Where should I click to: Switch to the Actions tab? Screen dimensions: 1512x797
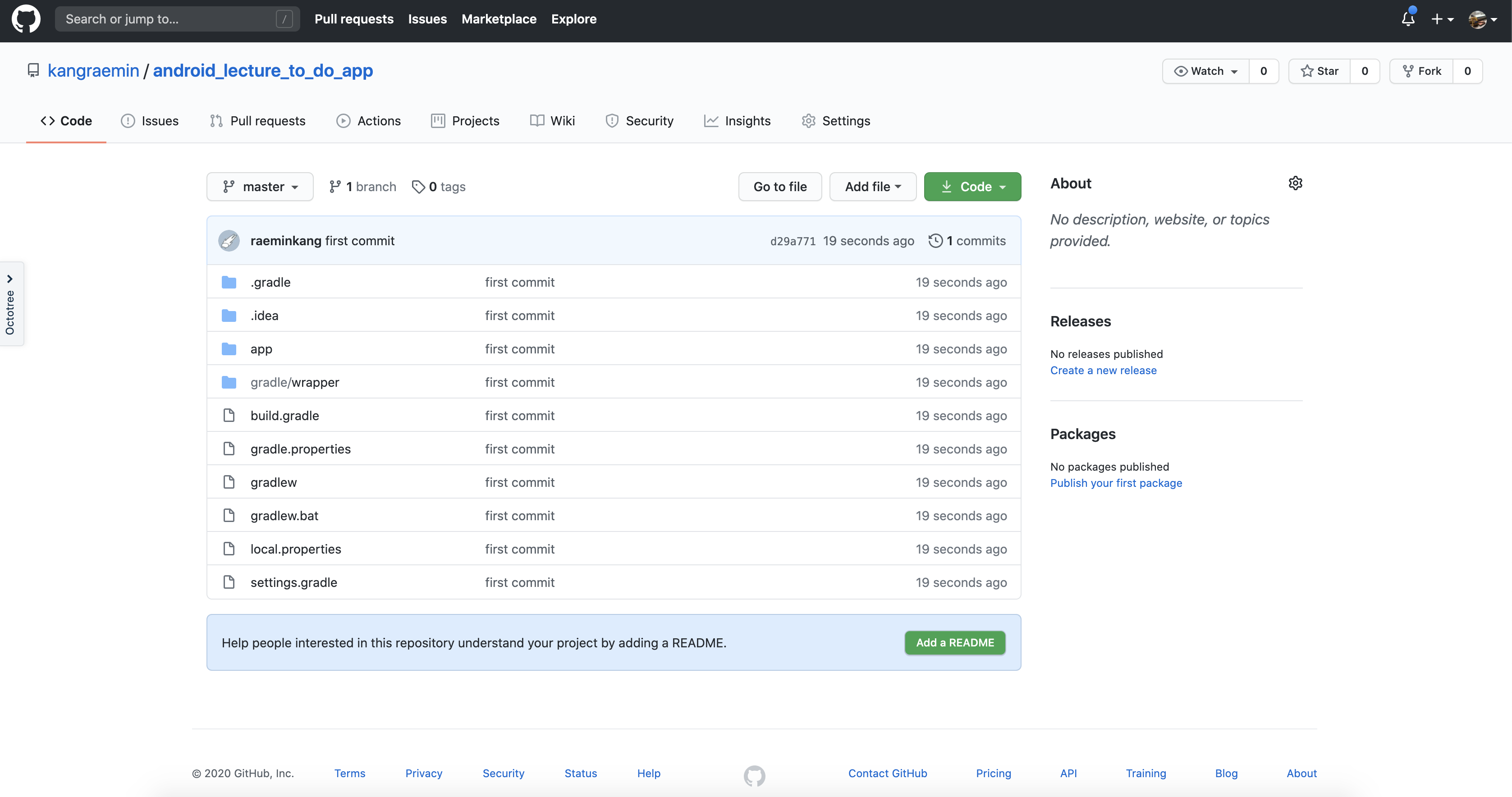coord(369,121)
